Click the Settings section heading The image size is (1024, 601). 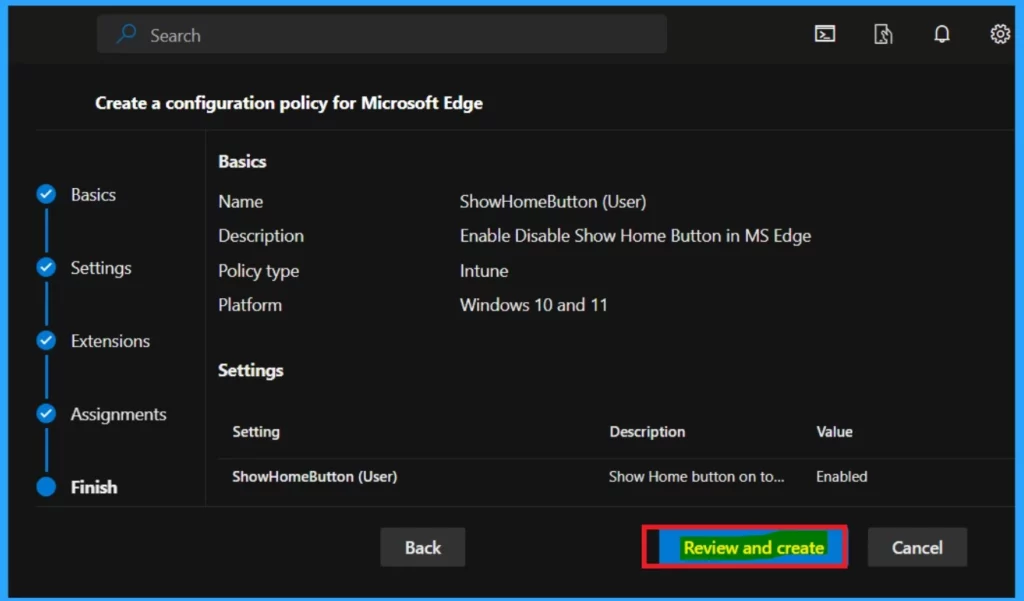(251, 370)
